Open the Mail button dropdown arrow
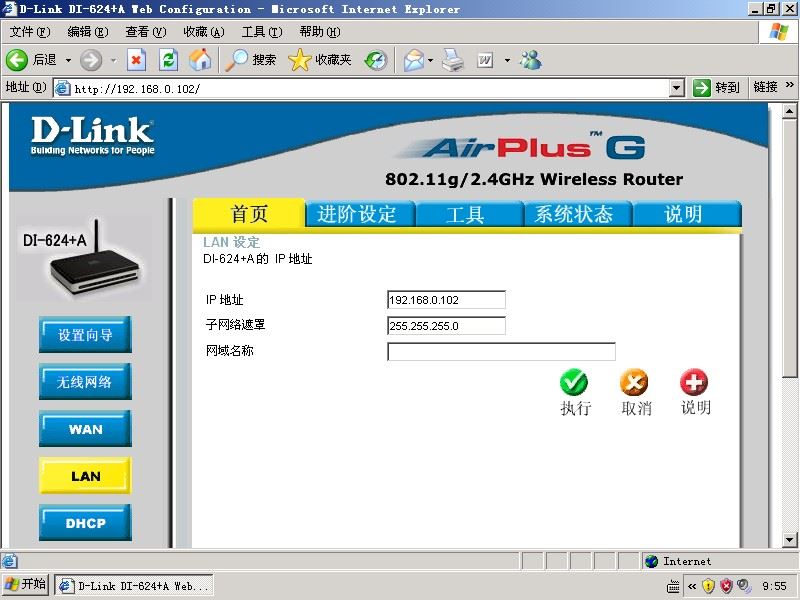Image resolution: width=800 pixels, height=600 pixels. point(431,60)
